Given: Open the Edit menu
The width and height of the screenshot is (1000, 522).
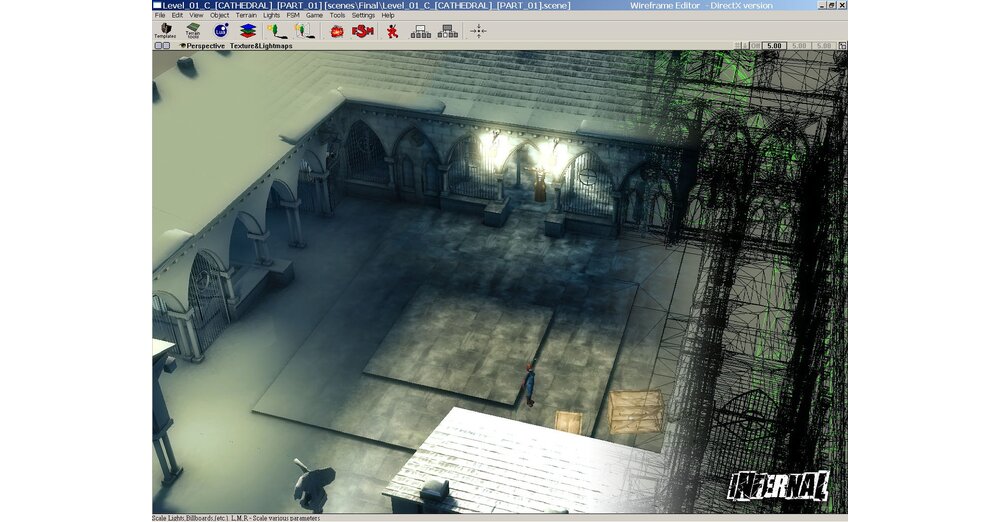Looking at the screenshot, I should pyautogui.click(x=177, y=15).
